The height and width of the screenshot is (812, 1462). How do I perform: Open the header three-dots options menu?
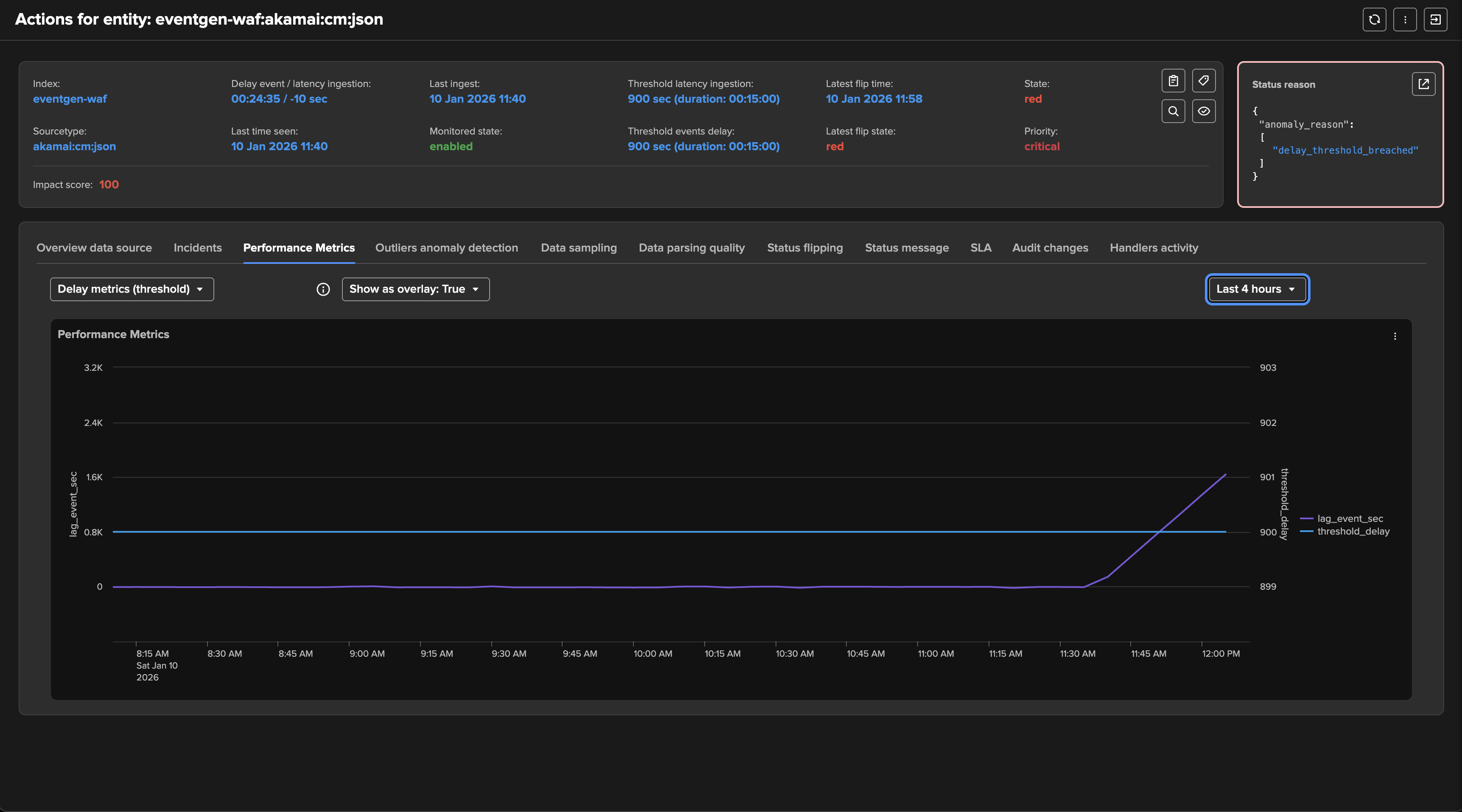coord(1405,19)
